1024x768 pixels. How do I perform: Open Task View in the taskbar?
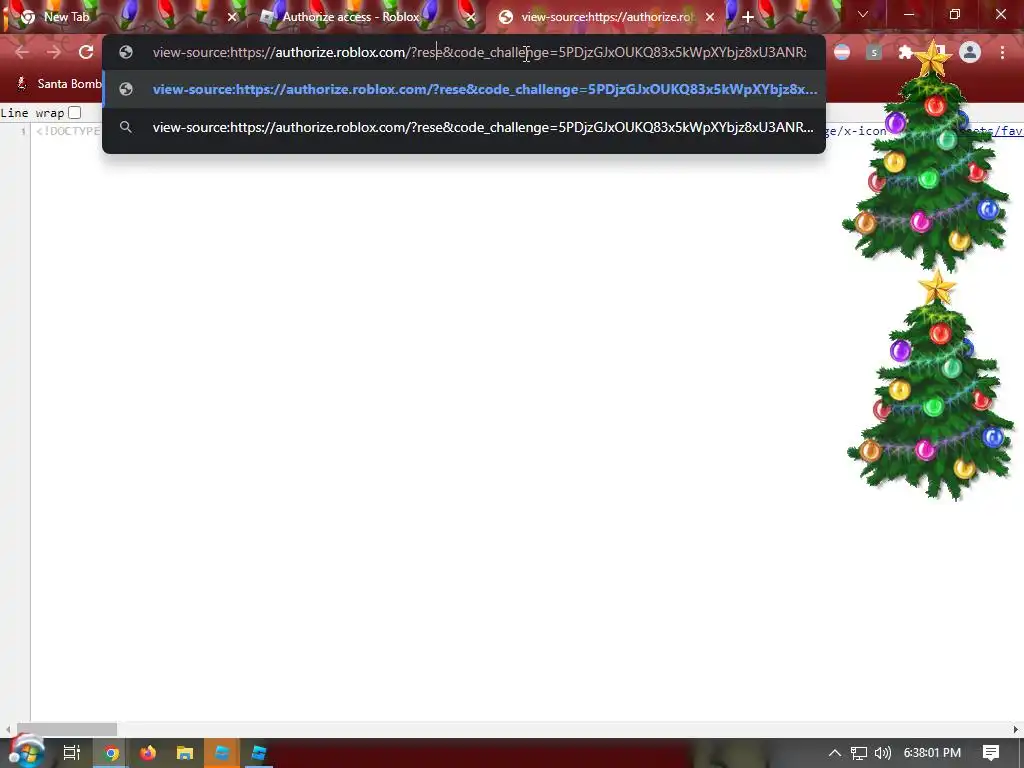pyautogui.click(x=72, y=753)
